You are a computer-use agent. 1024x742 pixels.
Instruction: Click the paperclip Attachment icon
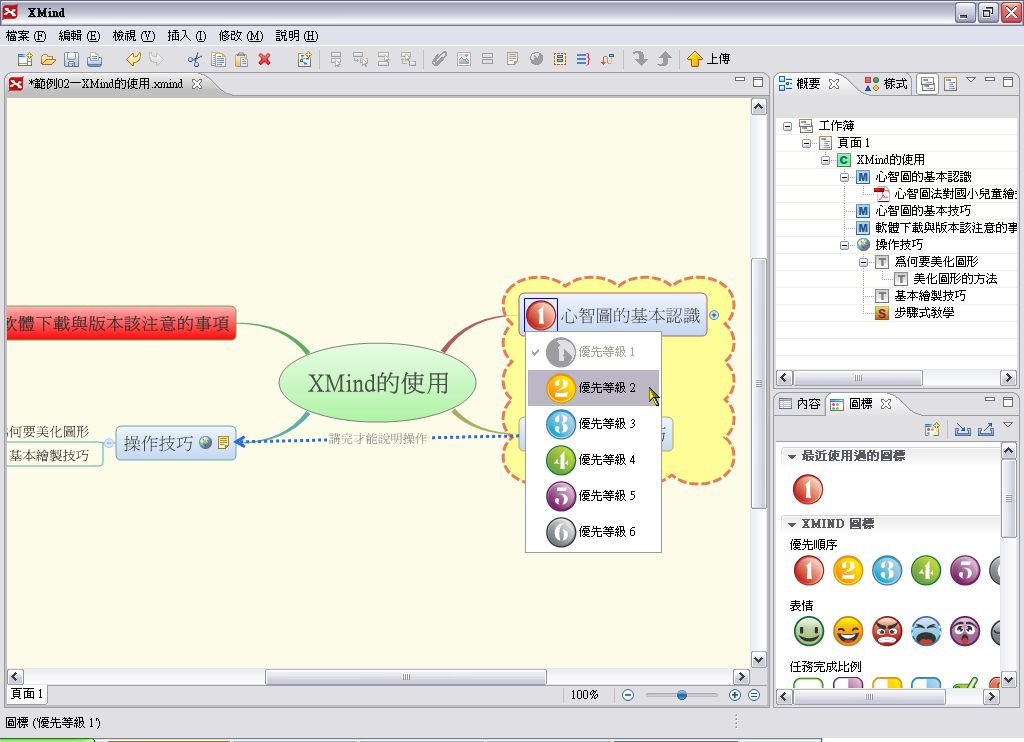pyautogui.click(x=438, y=59)
